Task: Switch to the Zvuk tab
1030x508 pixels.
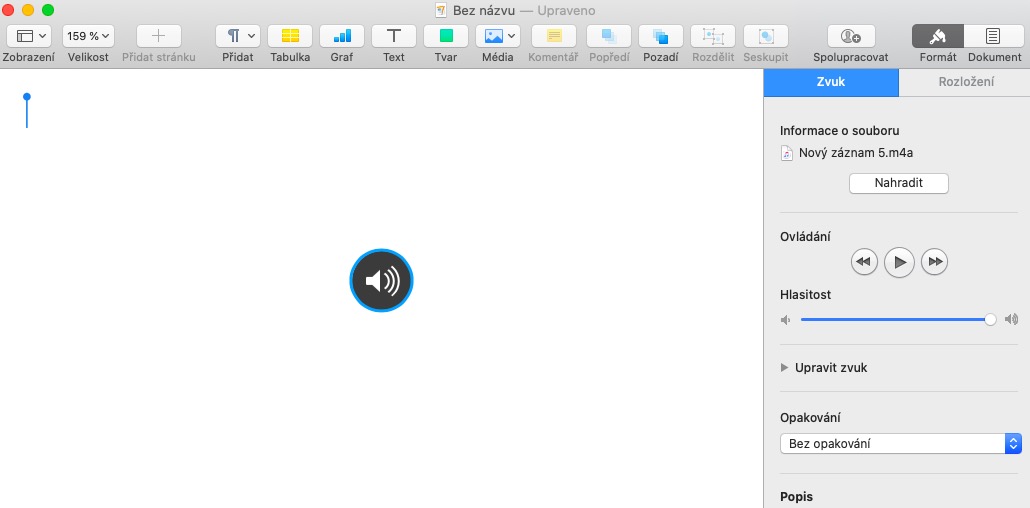Action: click(x=831, y=82)
